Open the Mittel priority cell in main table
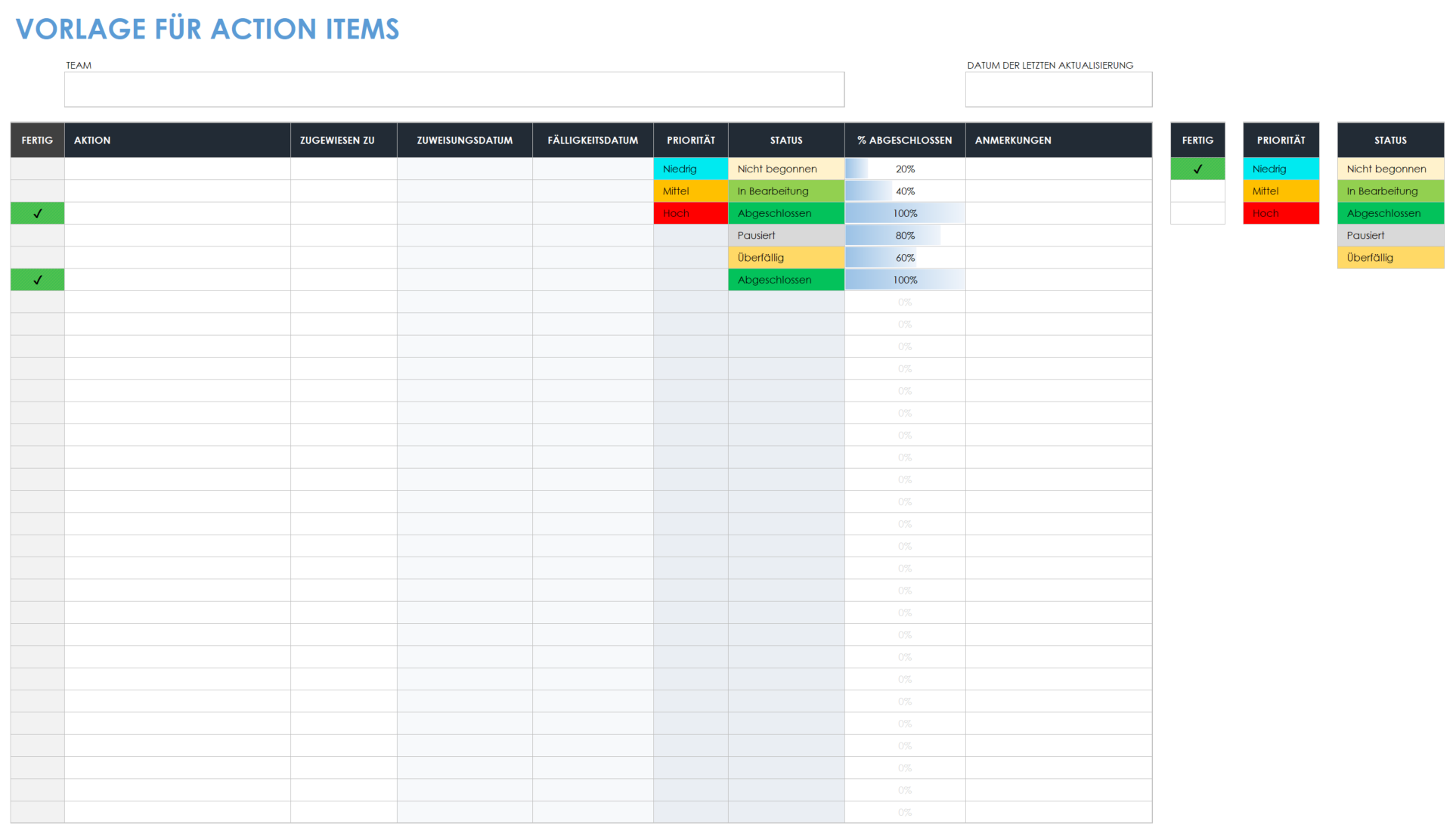This screenshot has width=1456, height=831. pos(691,191)
